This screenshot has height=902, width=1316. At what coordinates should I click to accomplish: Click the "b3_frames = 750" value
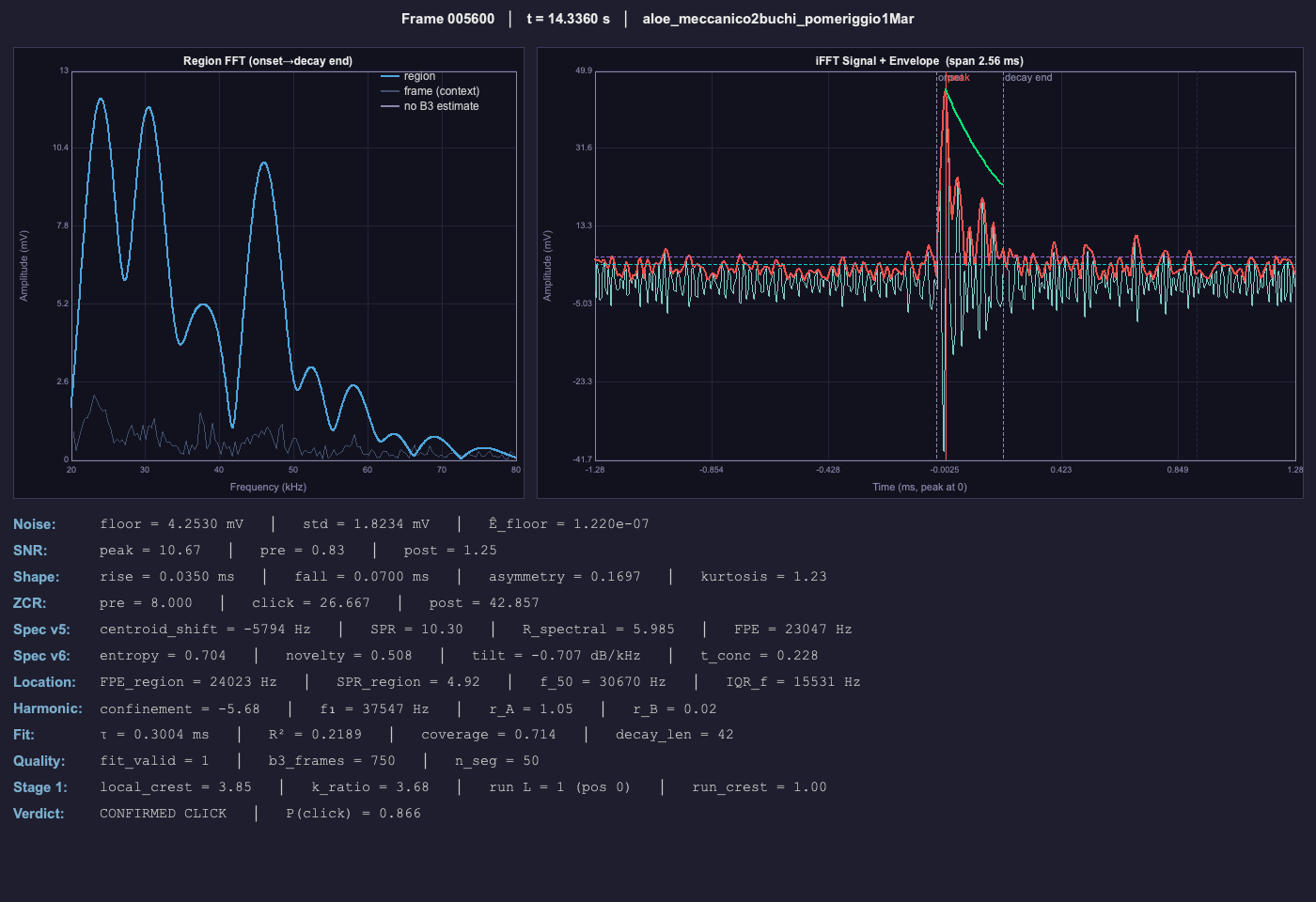[332, 761]
